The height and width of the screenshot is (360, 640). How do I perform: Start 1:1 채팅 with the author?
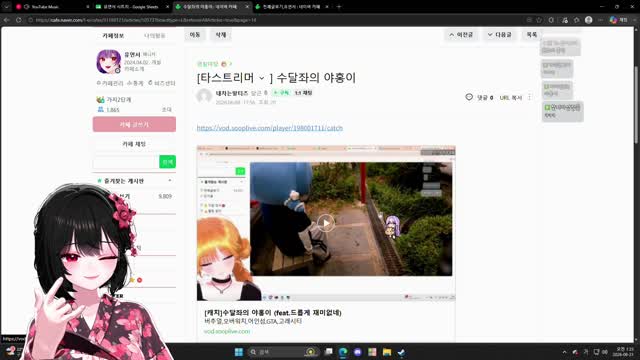(303, 93)
